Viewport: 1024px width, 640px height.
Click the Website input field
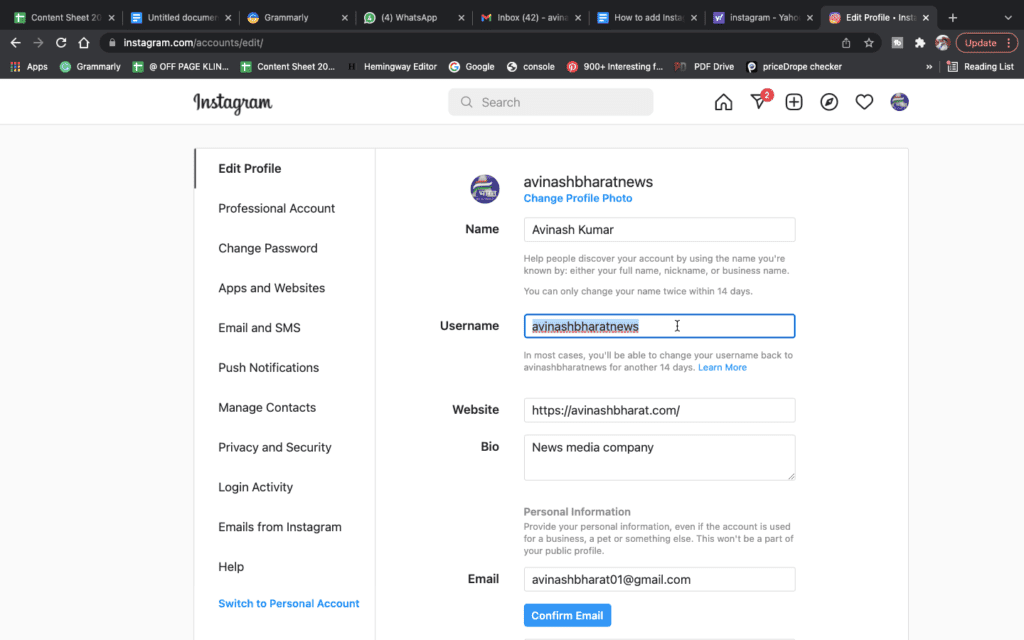pos(659,410)
